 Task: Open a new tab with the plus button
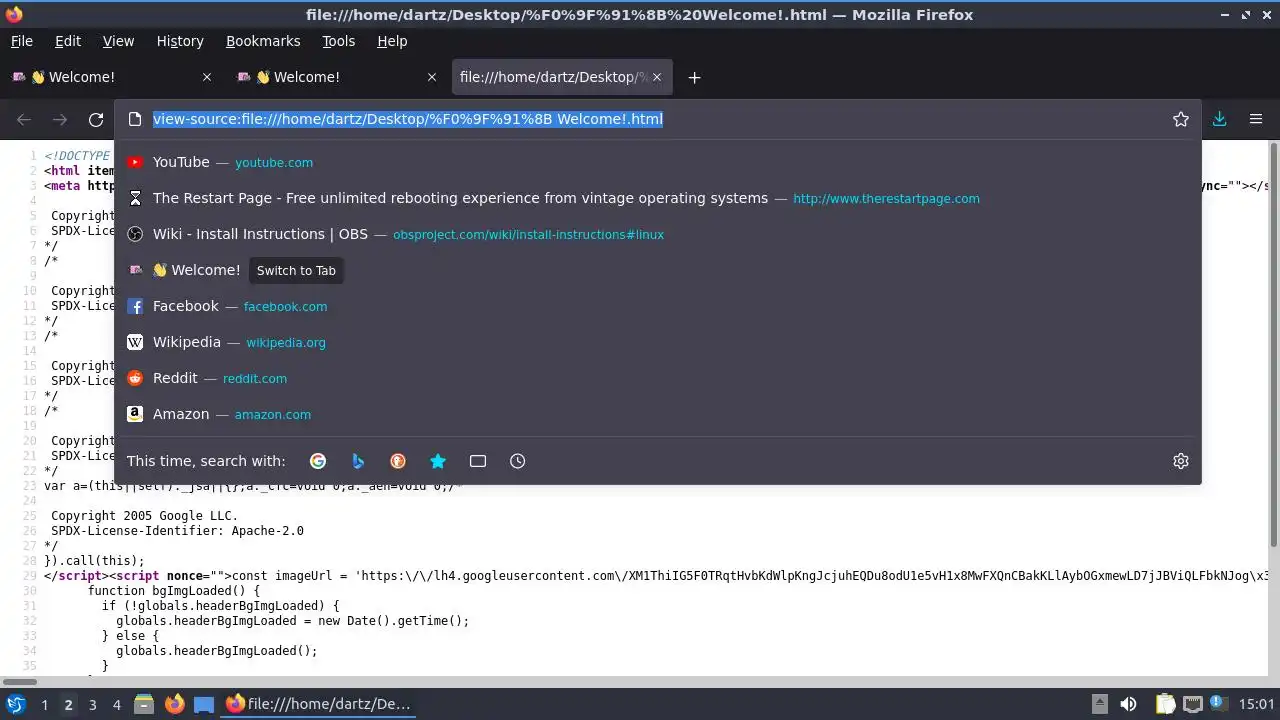[x=694, y=77]
